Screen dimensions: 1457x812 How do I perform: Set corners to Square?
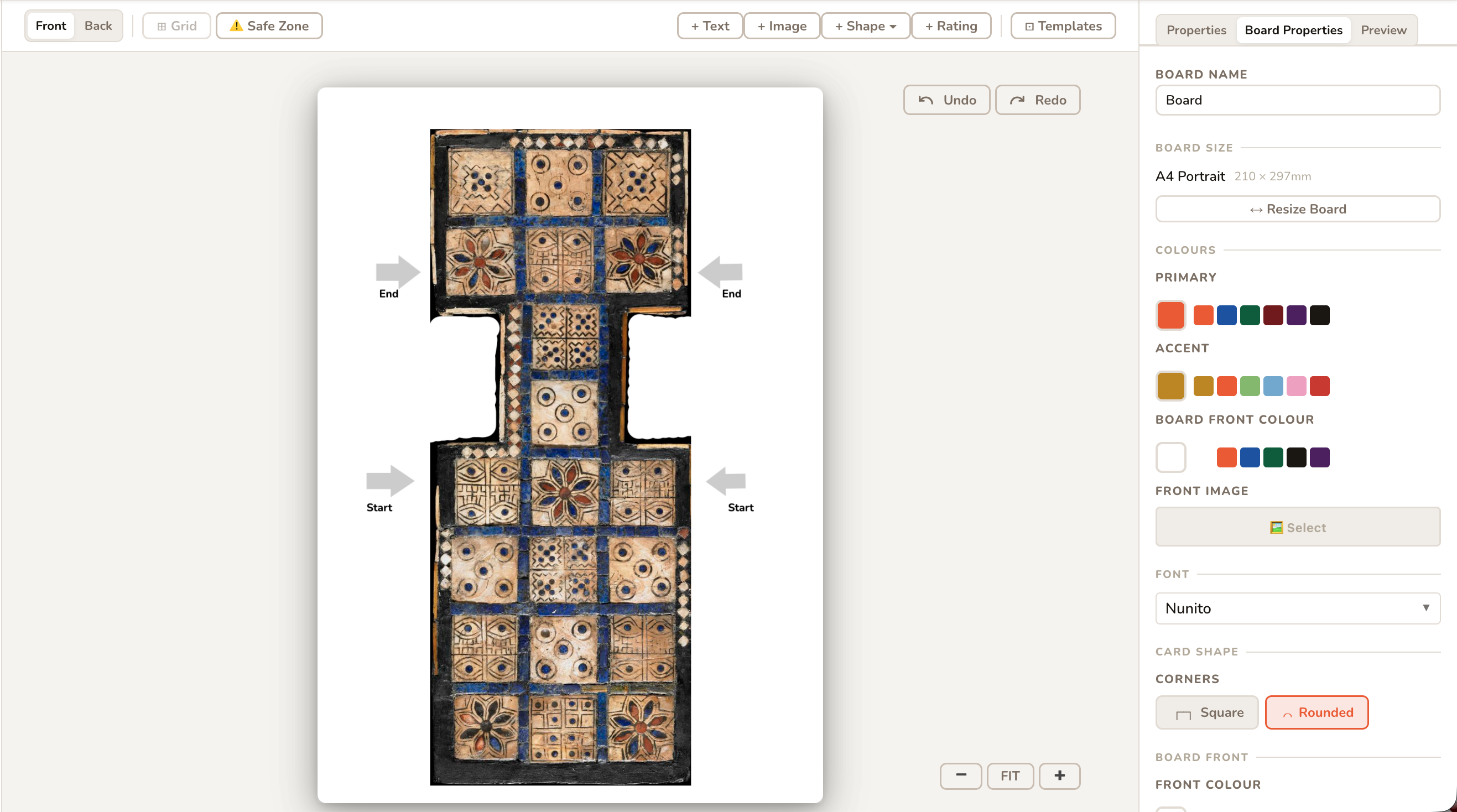pos(1207,712)
